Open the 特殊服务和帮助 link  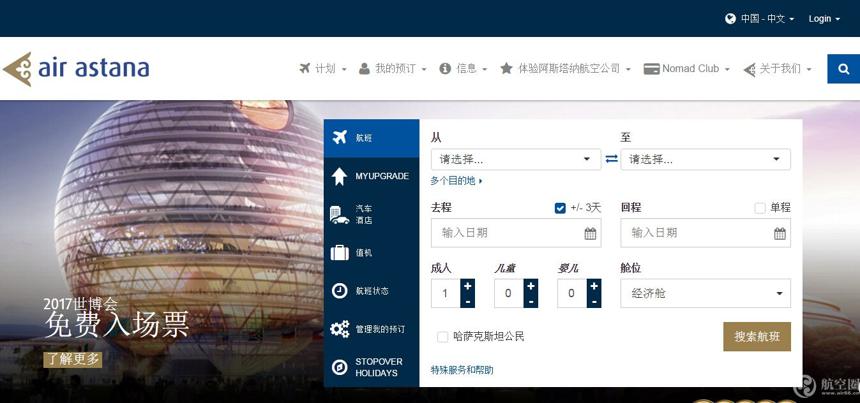coord(462,370)
